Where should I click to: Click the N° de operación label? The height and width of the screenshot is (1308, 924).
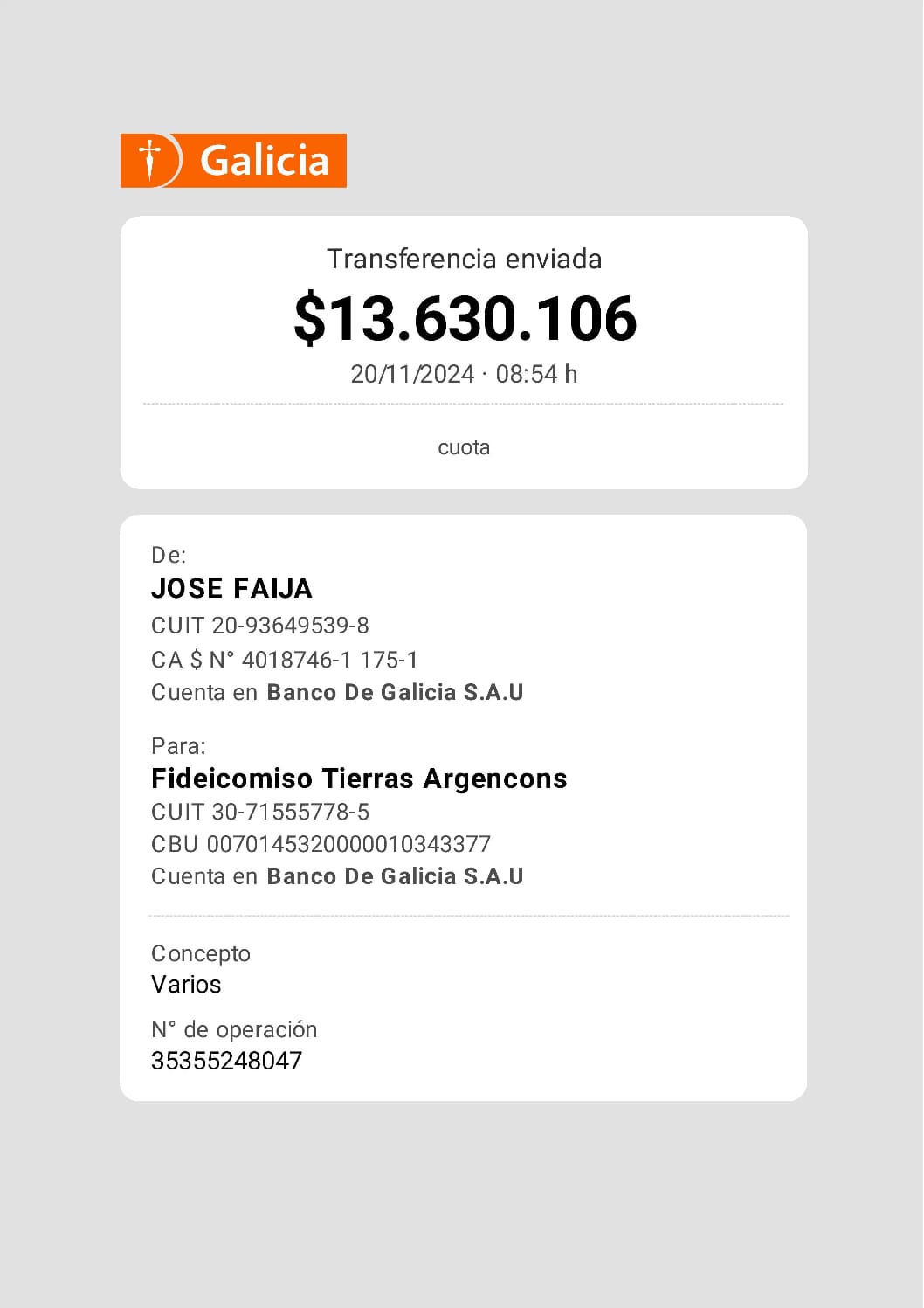pyautogui.click(x=234, y=1029)
